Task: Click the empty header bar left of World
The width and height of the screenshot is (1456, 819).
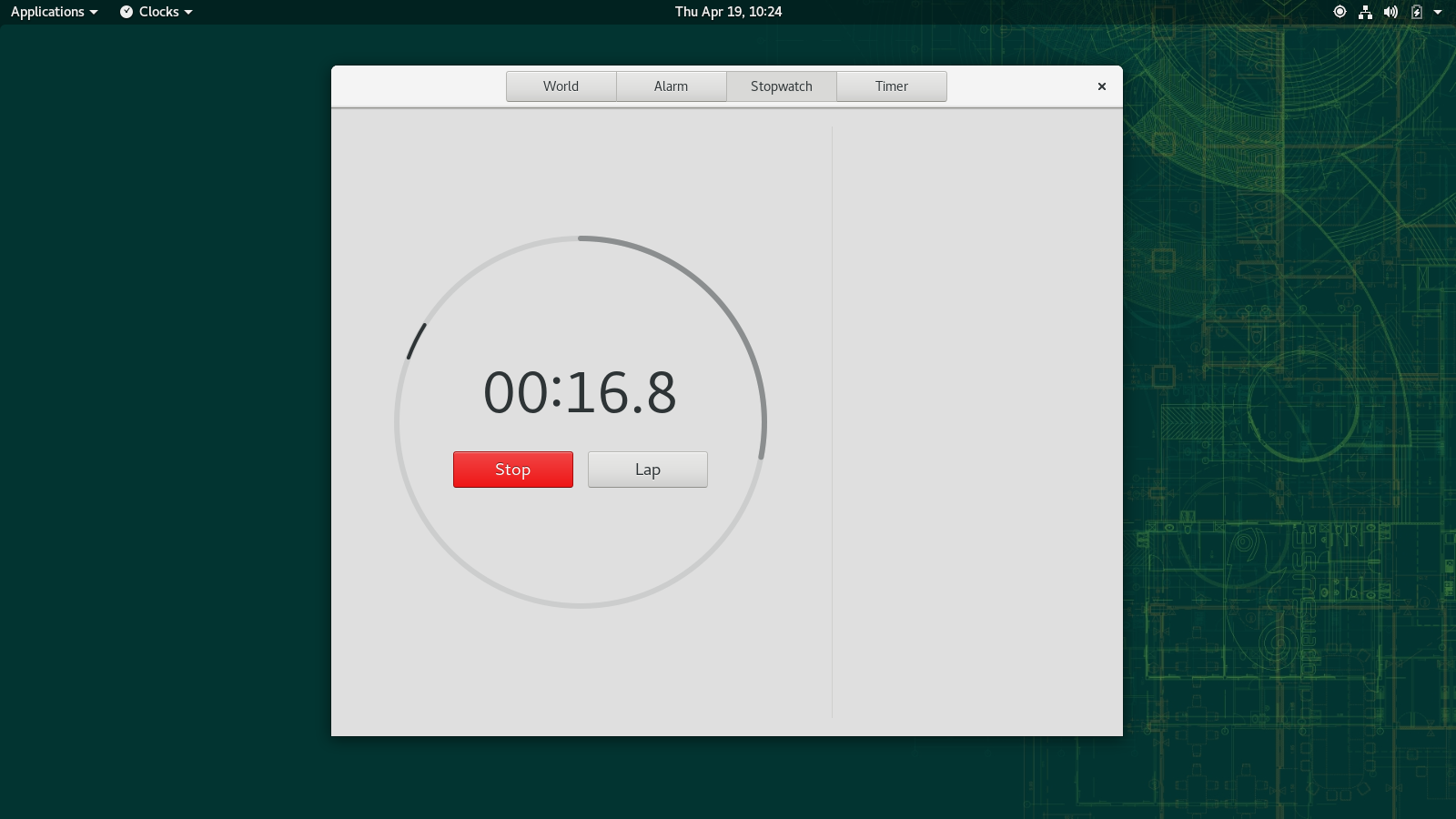Action: pyautogui.click(x=419, y=86)
